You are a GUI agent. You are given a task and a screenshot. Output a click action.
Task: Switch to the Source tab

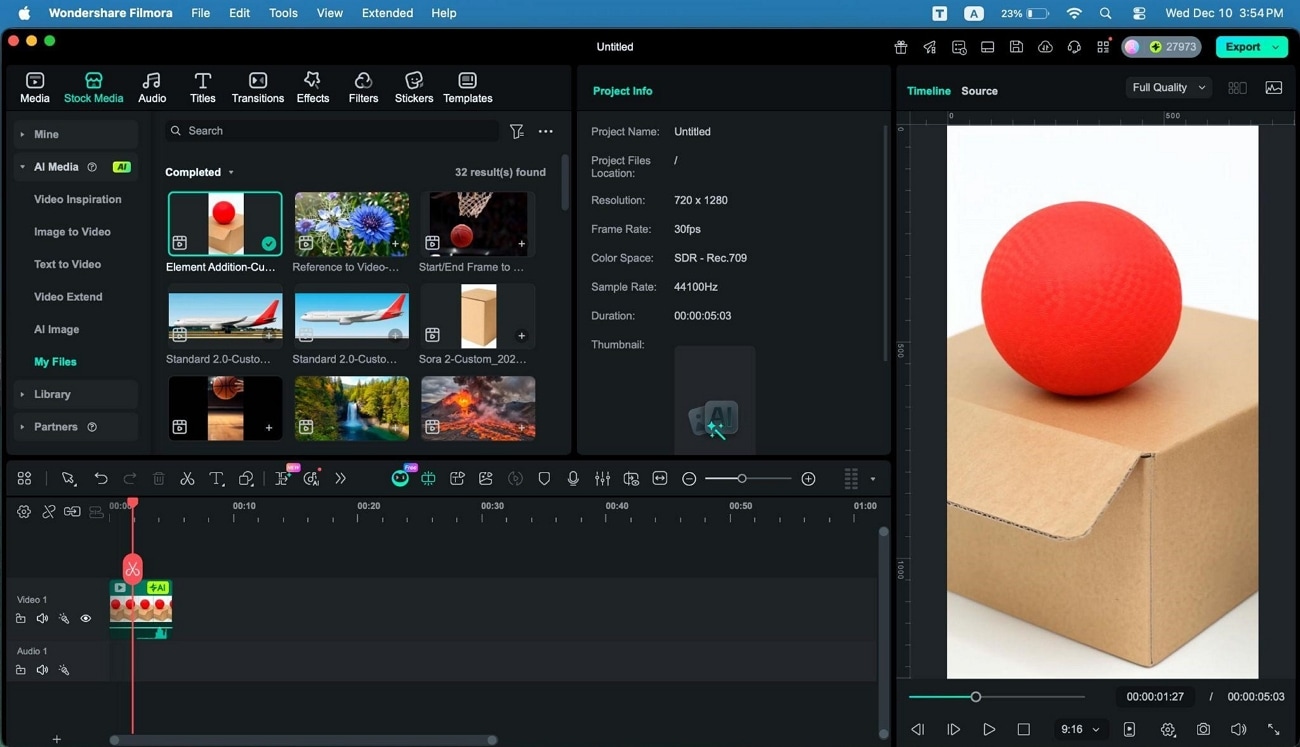coord(978,90)
